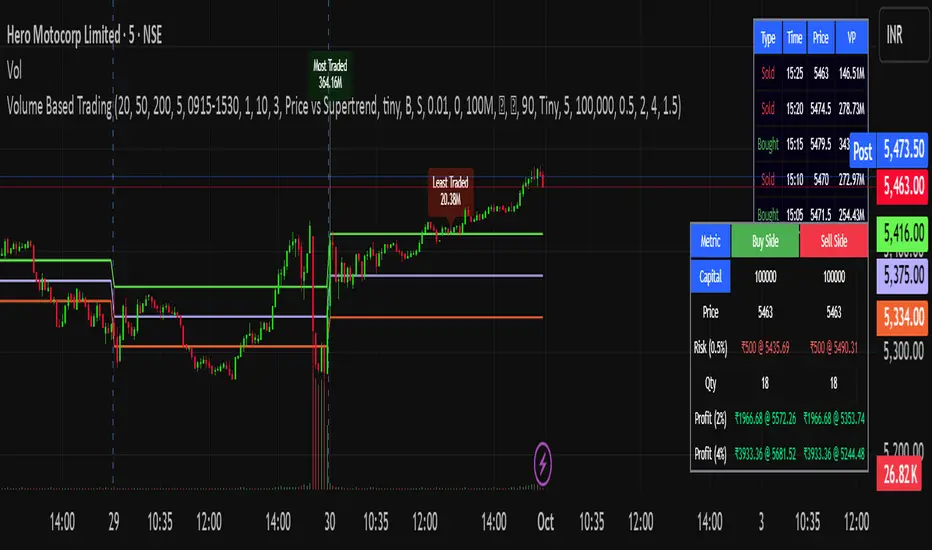Viewport: 932px width, 550px height.
Task: Click the orange 5,334.00 level label
Action: tap(903, 318)
